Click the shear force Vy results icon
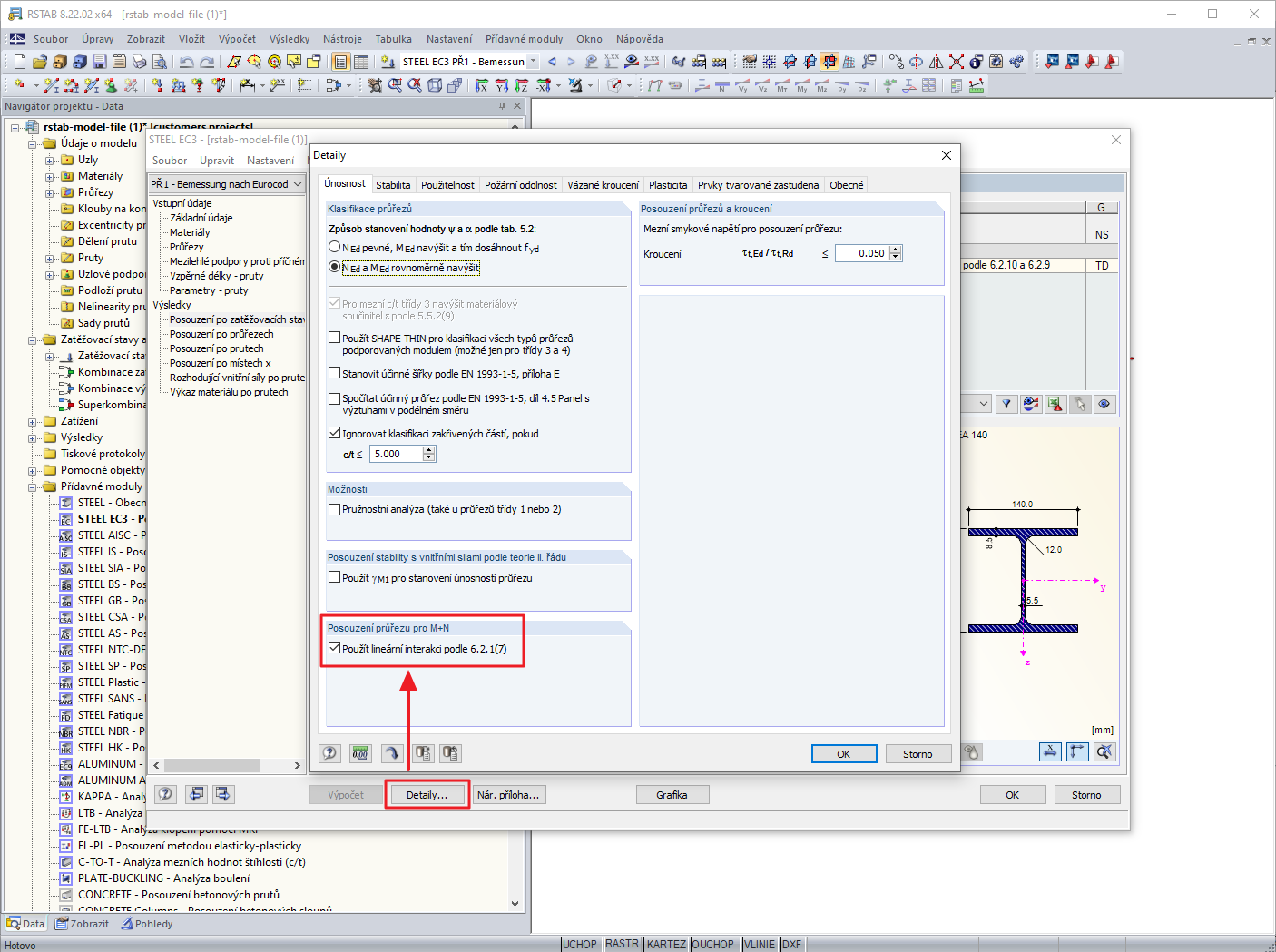Image resolution: width=1276 pixels, height=952 pixels. tap(742, 85)
